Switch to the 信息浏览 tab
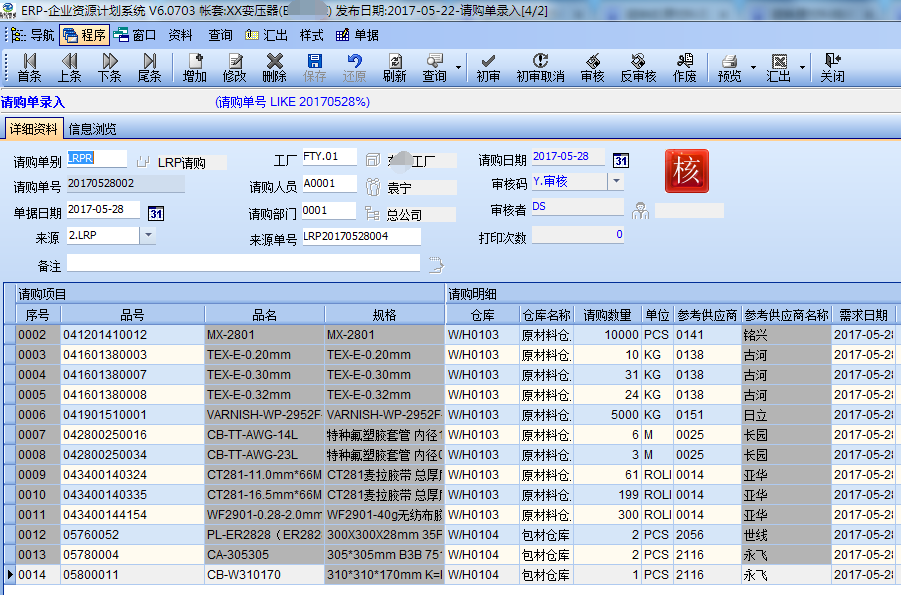This screenshot has width=901, height=595. (93, 129)
